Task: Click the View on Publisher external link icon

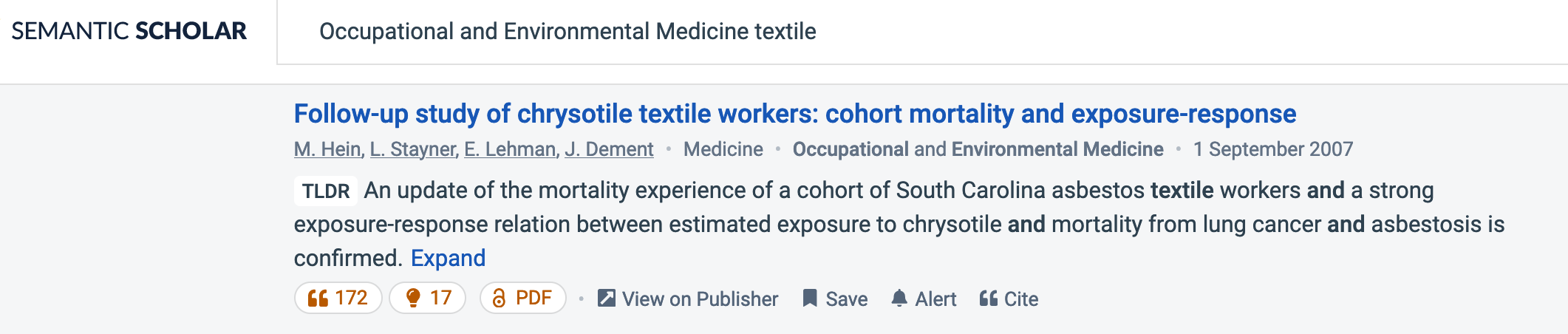Action: pos(607,299)
